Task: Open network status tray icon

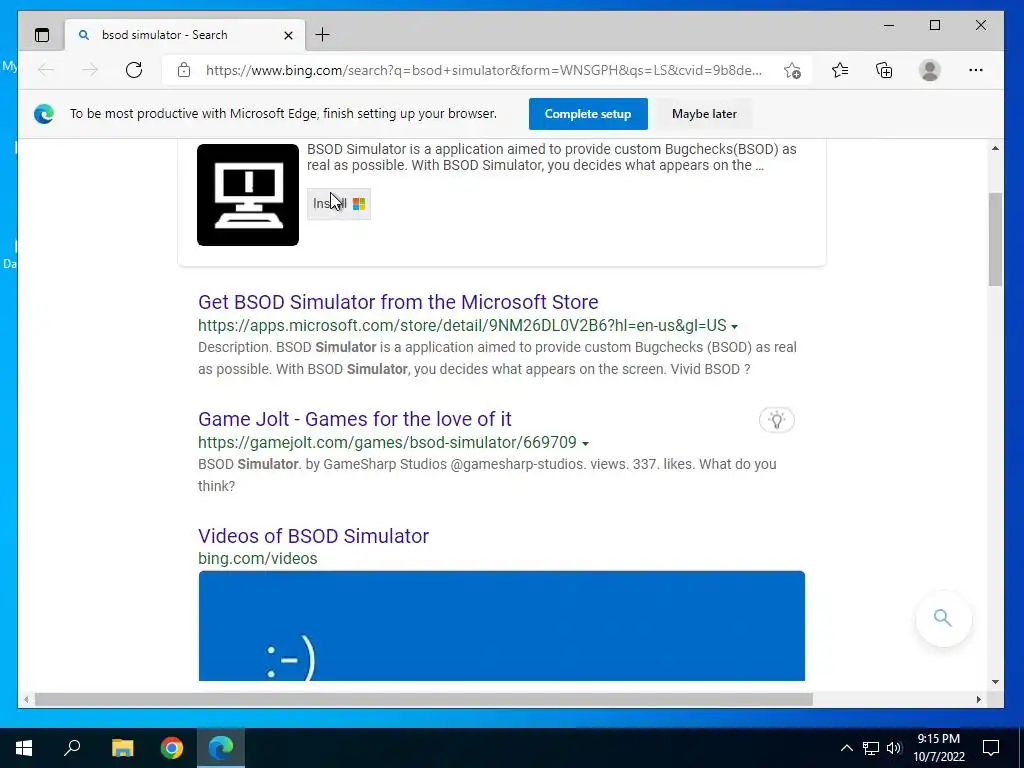Action: (871, 748)
